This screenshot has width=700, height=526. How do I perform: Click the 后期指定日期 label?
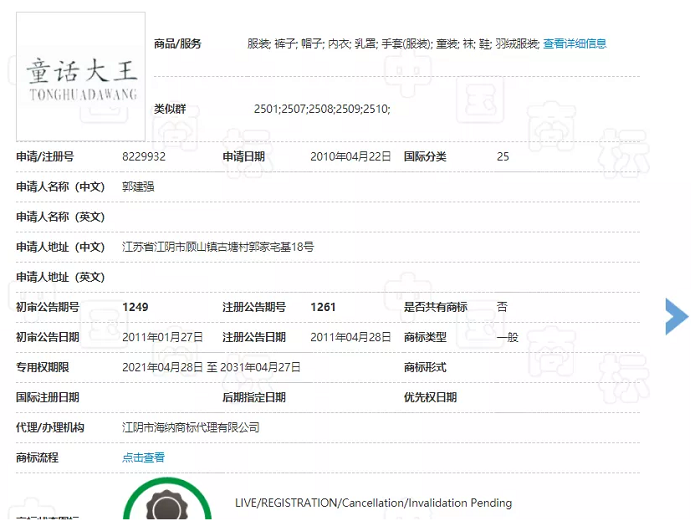click(254, 397)
